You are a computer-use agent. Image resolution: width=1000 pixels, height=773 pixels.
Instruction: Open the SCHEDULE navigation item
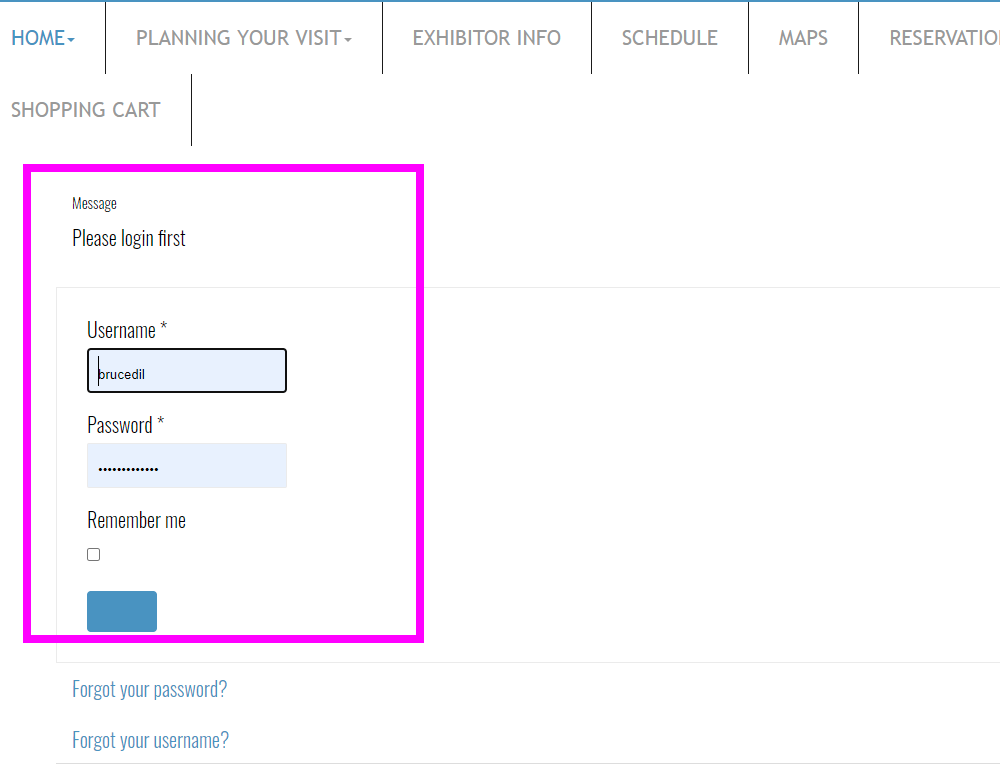(669, 38)
